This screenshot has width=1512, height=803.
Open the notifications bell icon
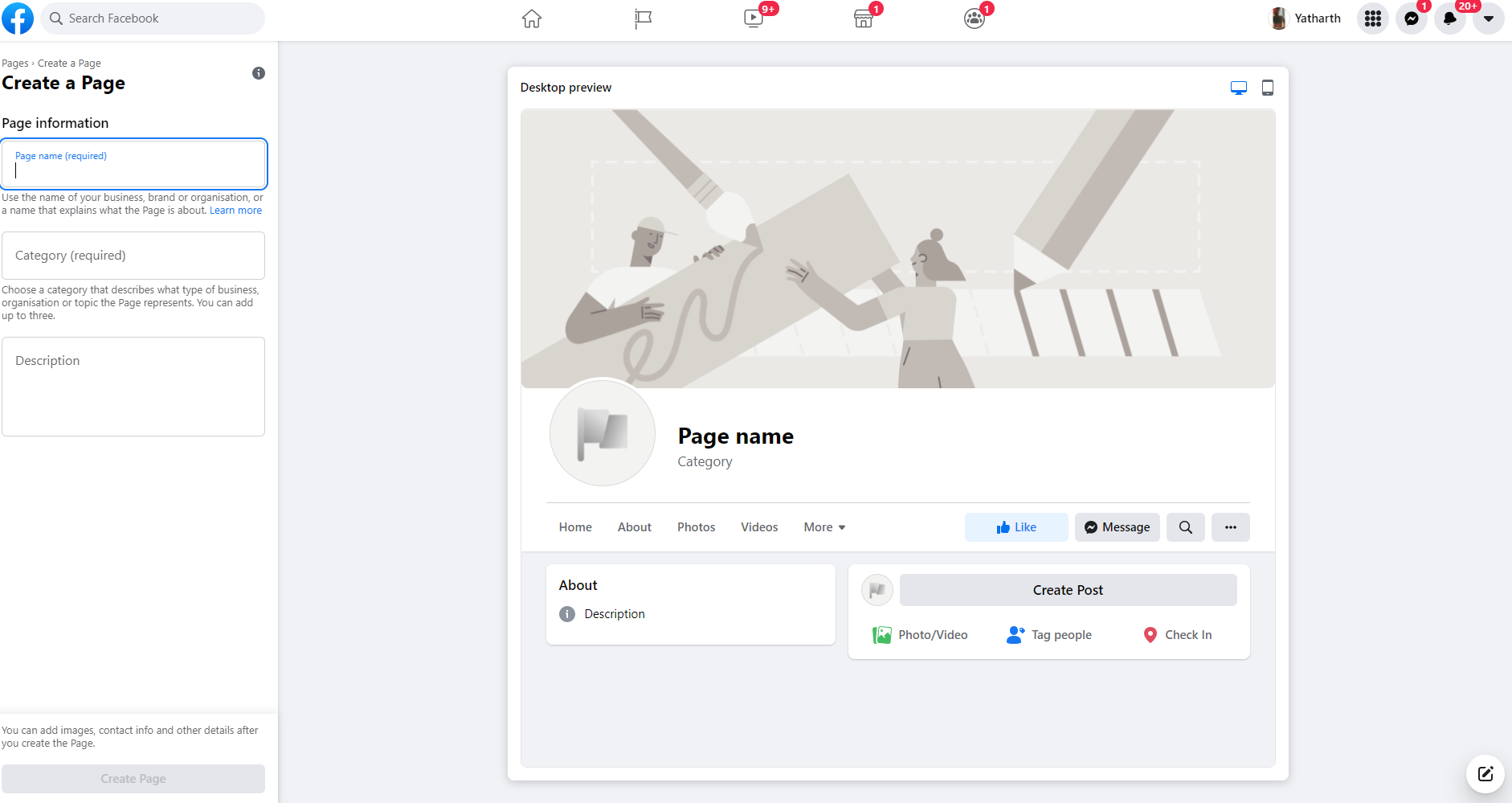click(1450, 18)
